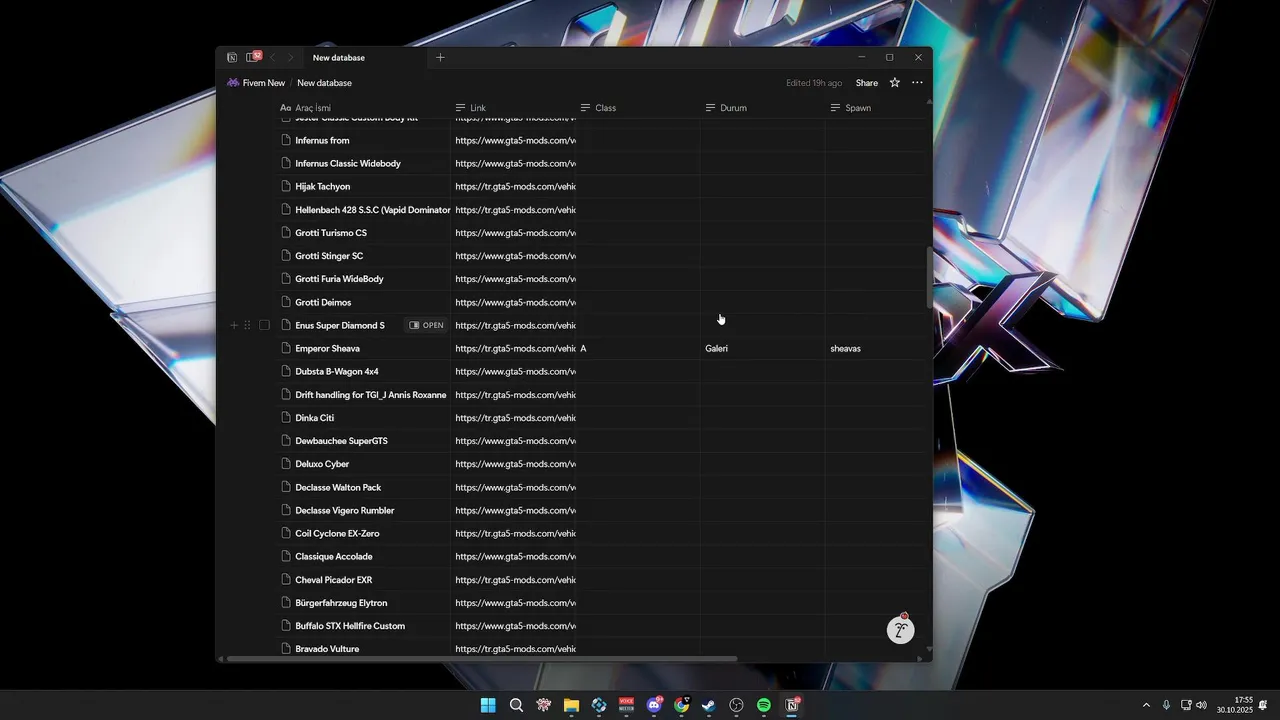Screen dimensions: 1280x720
Task: Open the Grotti Furia WideBody row
Action: coord(339,279)
